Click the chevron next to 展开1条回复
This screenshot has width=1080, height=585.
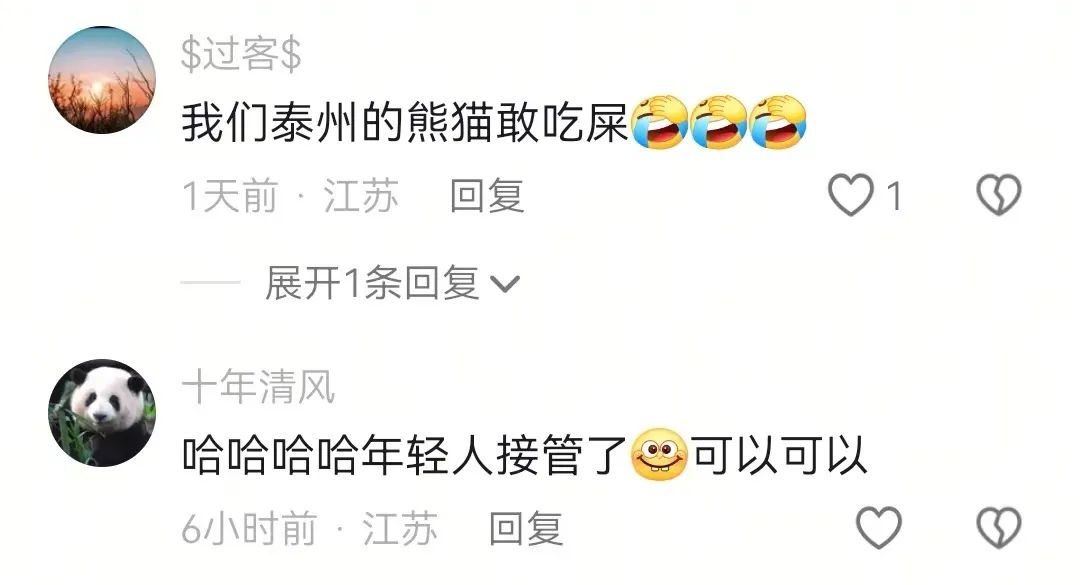coord(504,284)
